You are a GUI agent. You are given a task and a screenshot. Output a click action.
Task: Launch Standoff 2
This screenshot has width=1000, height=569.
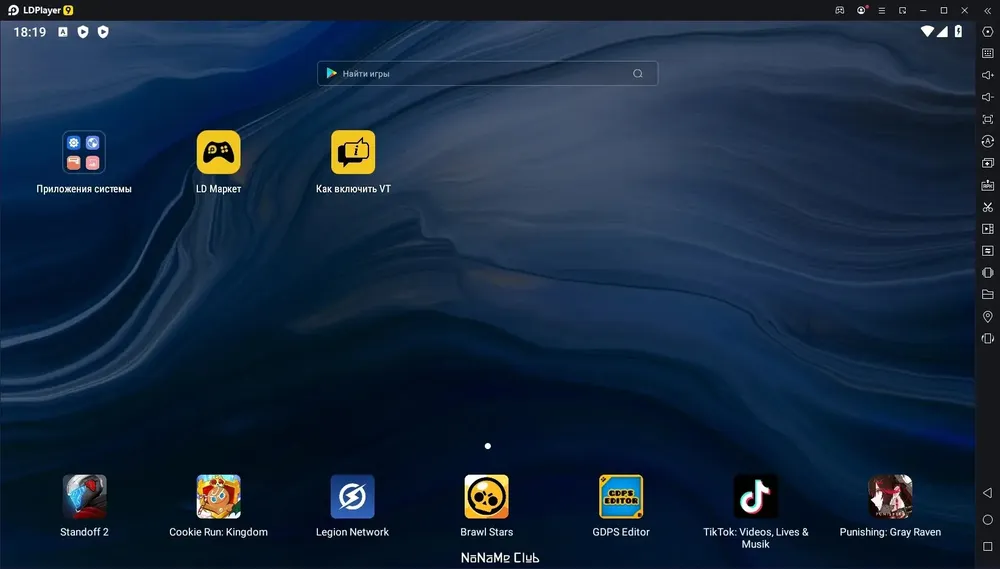tap(84, 496)
